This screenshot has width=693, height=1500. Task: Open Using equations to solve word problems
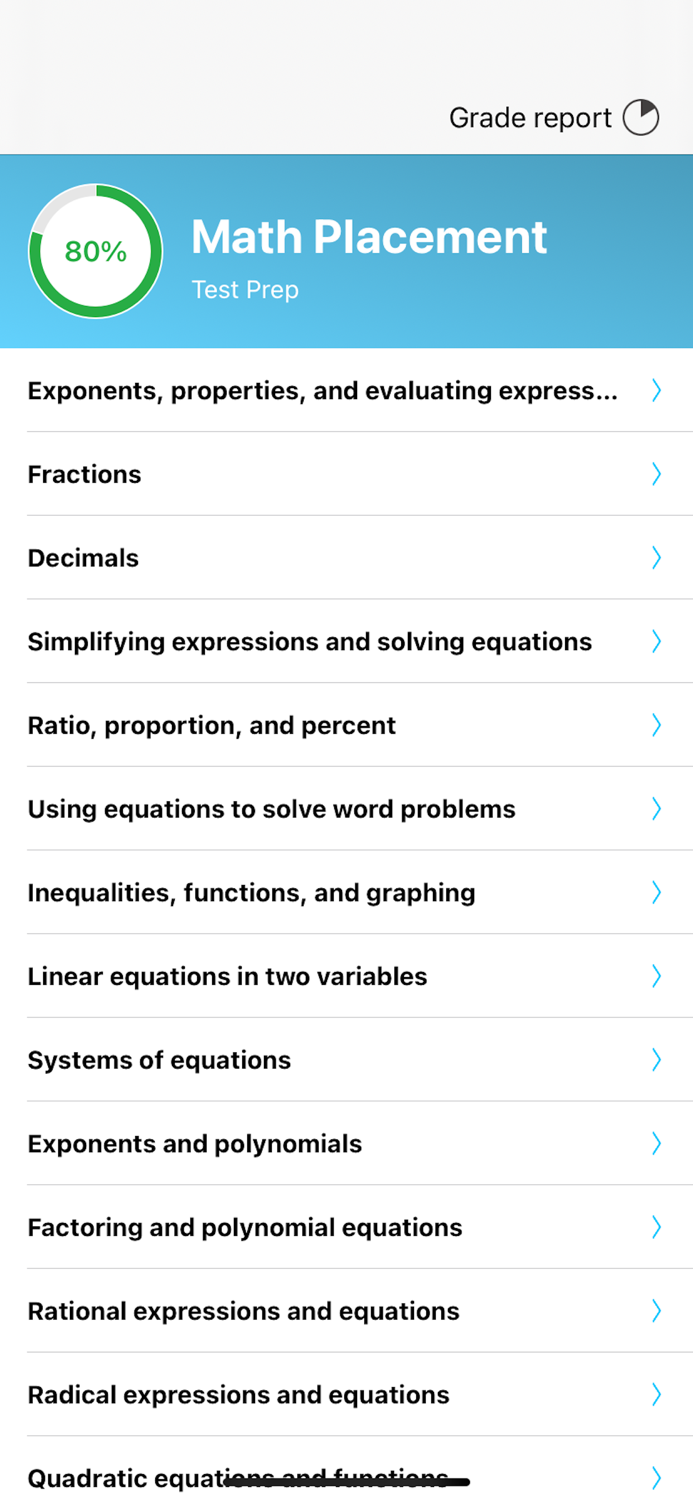tap(272, 808)
